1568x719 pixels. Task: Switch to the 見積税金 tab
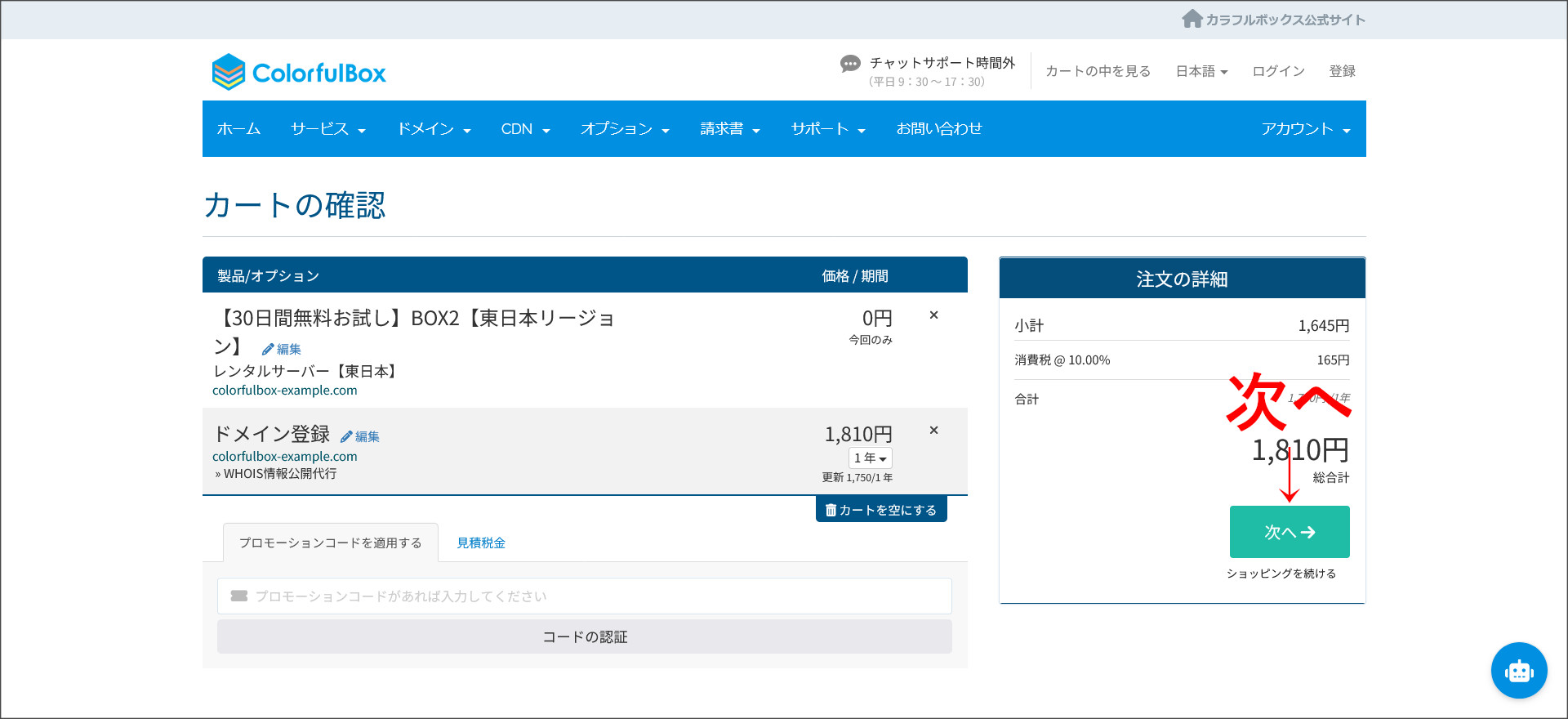click(480, 543)
